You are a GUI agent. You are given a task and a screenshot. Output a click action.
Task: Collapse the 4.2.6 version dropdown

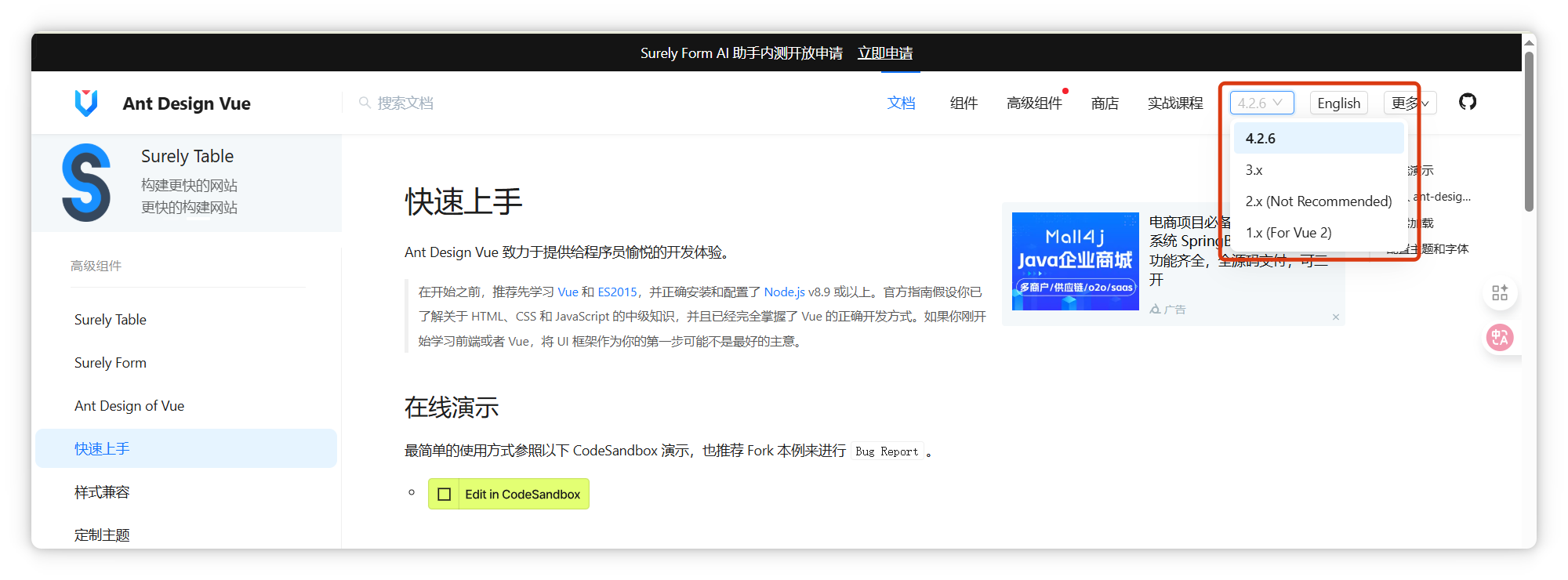(1261, 103)
